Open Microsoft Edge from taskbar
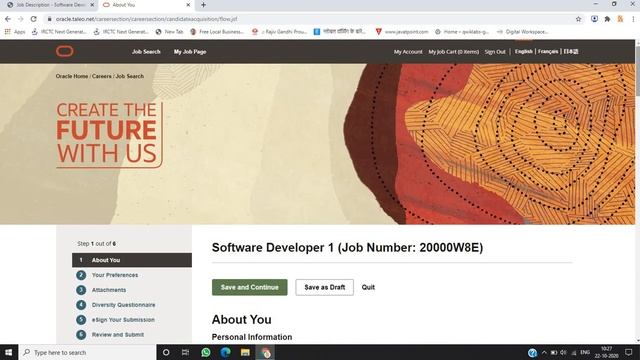The width and height of the screenshot is (640, 360). coord(225,352)
